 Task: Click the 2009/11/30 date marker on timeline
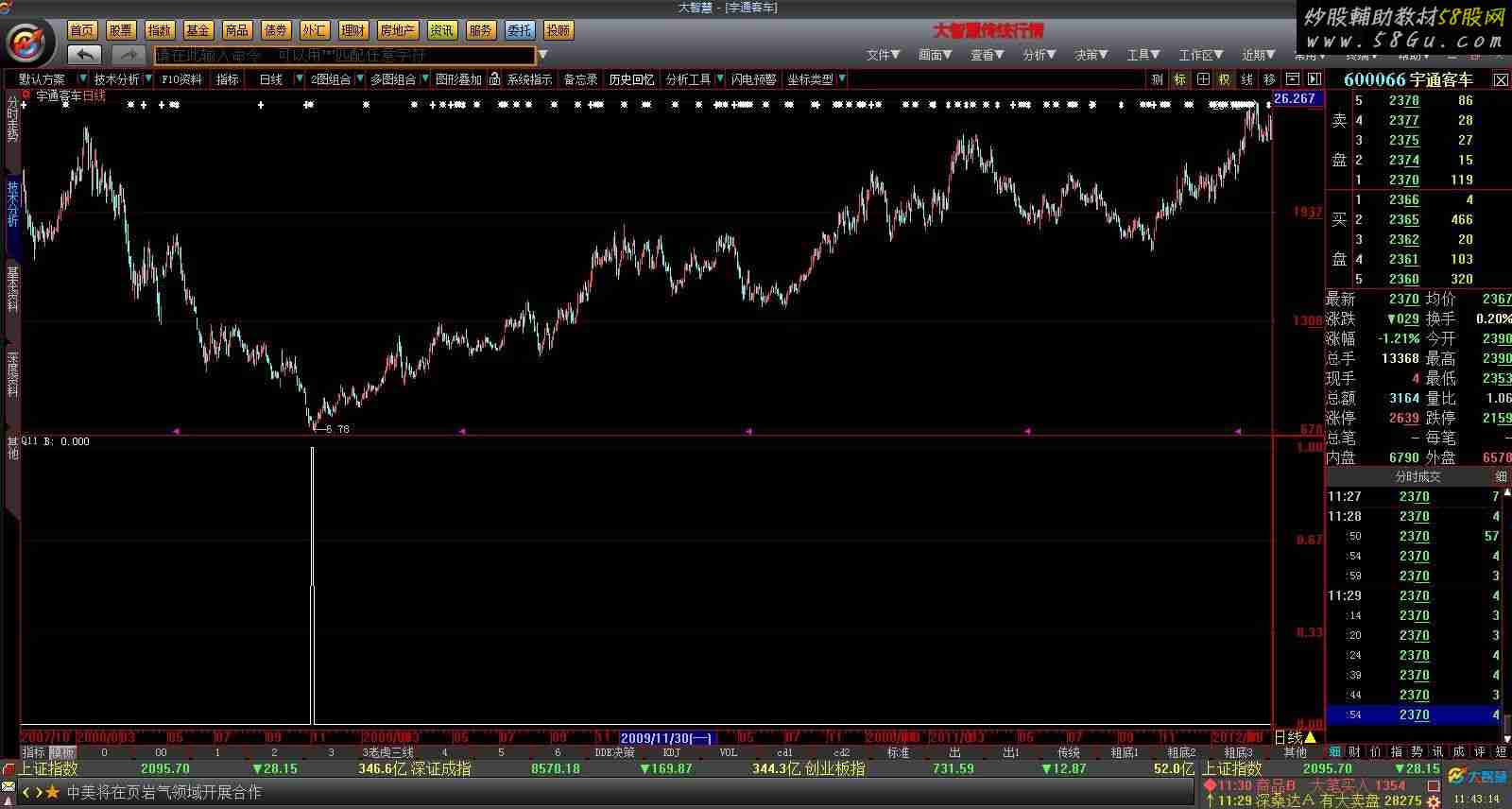click(667, 737)
